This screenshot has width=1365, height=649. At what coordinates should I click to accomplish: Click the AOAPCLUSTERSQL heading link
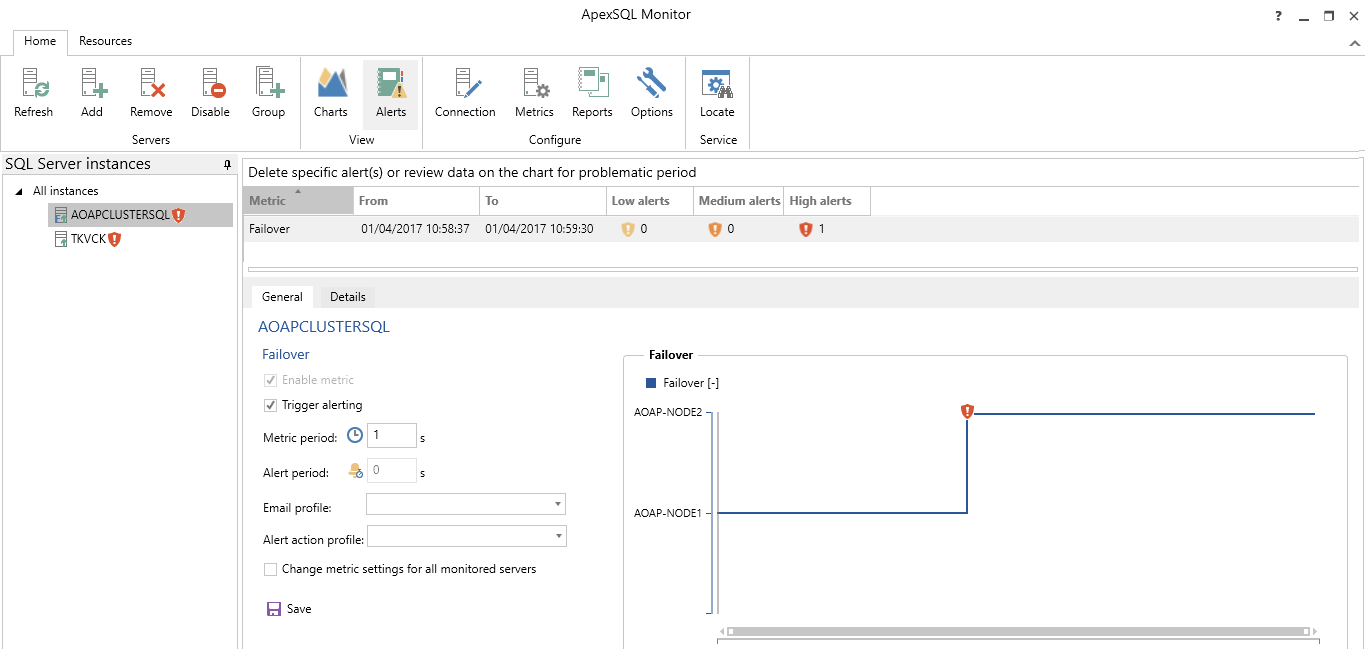coord(324,327)
